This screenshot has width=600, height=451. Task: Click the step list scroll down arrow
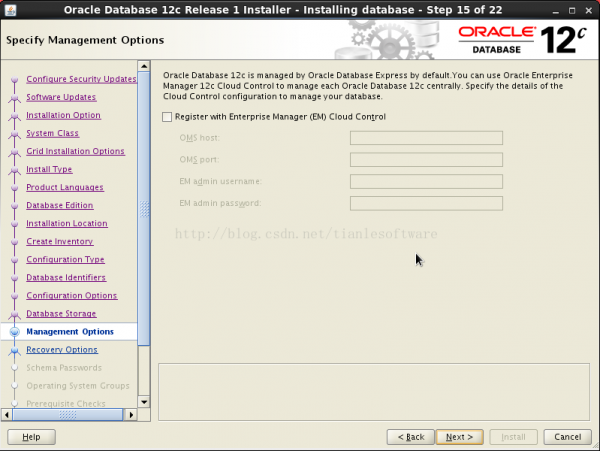point(144,402)
